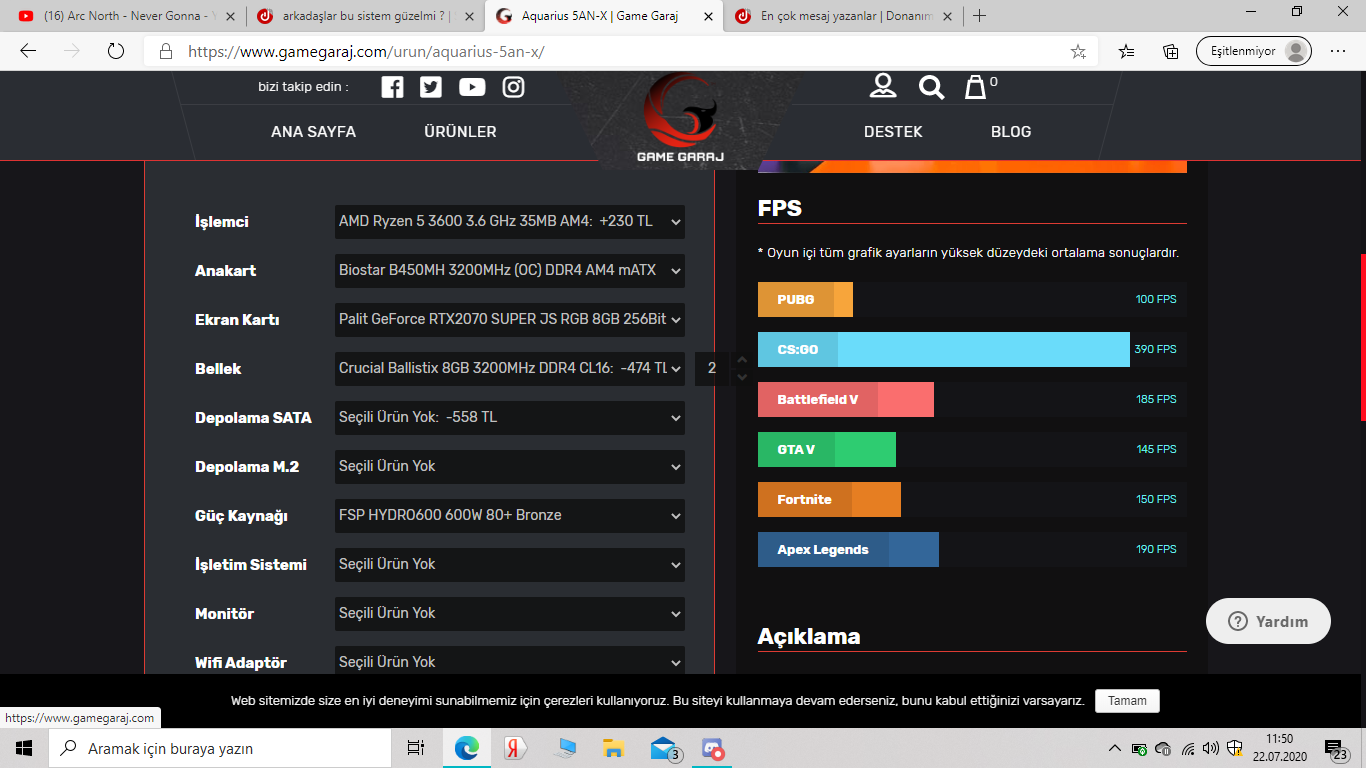This screenshot has width=1366, height=768.
Task: Click the GTA V FPS bar
Action: click(827, 450)
